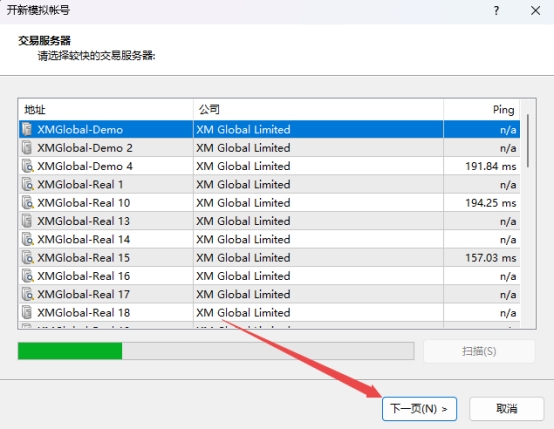Click XM Global Limited in XMGlobal-Real 13 row
This screenshot has width=554, height=429.
click(x=243, y=222)
